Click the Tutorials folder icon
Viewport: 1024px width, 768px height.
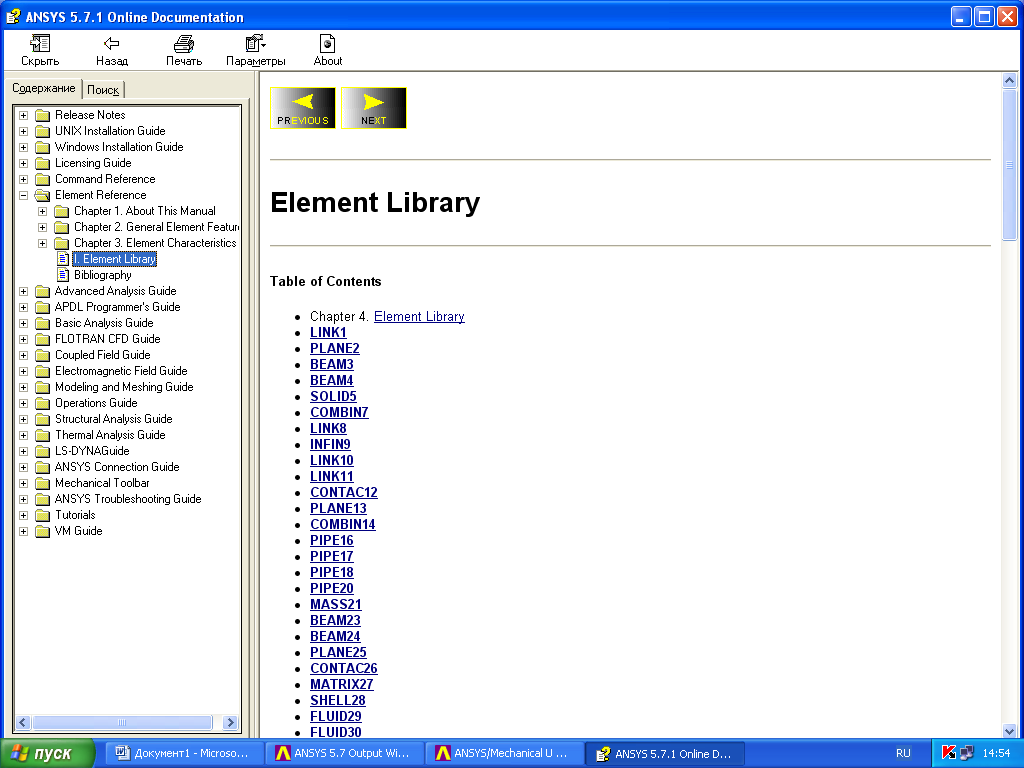[42, 515]
